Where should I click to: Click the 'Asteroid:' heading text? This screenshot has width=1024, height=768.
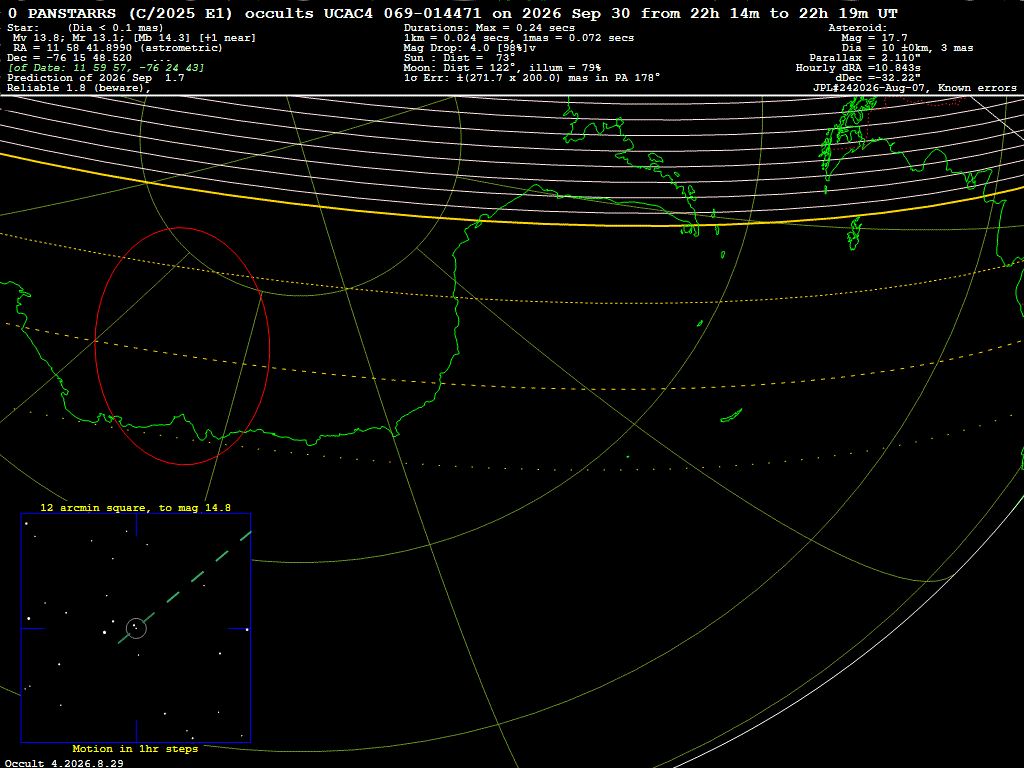pos(857,28)
